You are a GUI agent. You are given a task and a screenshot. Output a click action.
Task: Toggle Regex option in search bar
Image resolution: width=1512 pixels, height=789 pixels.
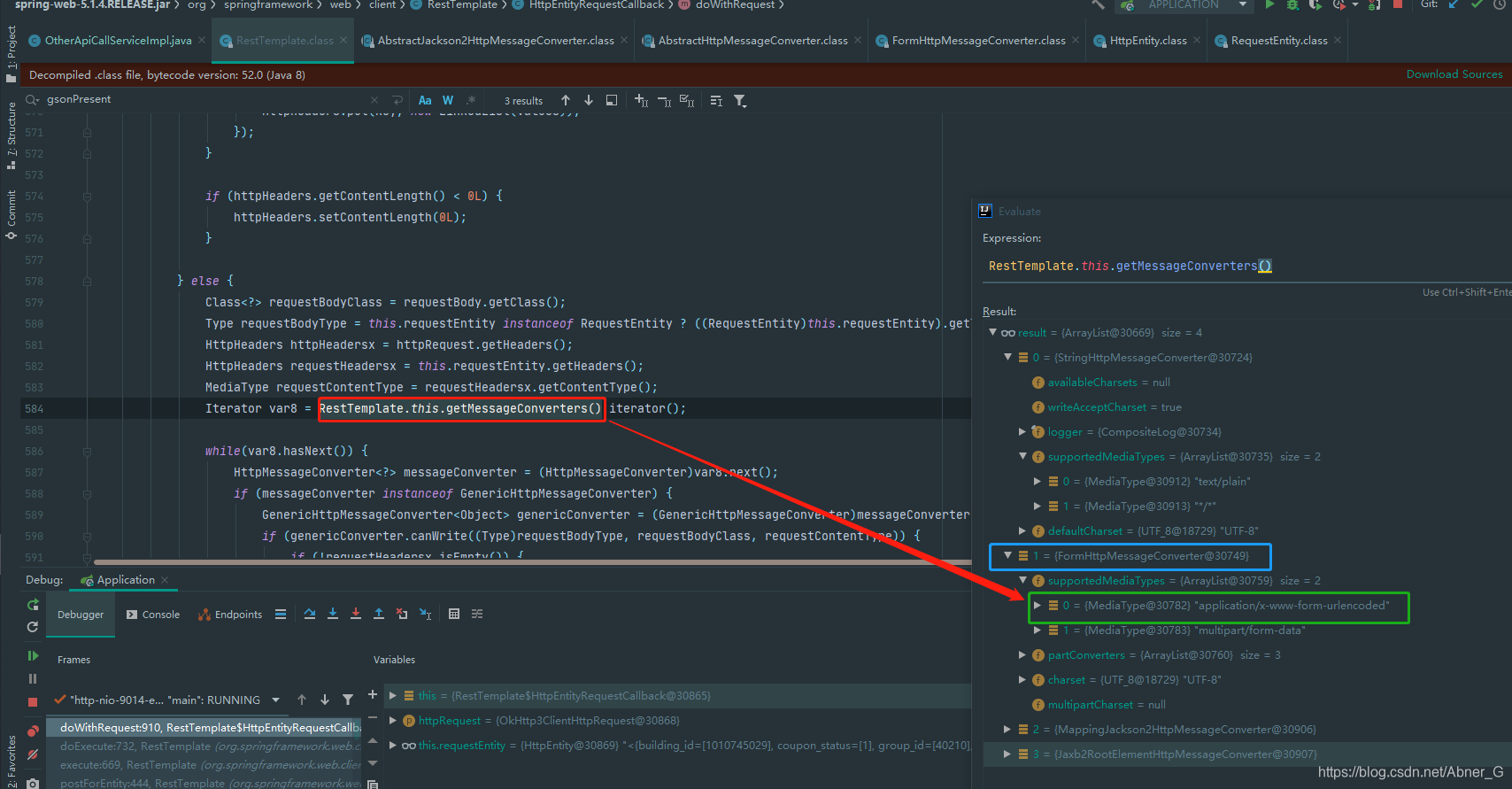pyautogui.click(x=471, y=100)
